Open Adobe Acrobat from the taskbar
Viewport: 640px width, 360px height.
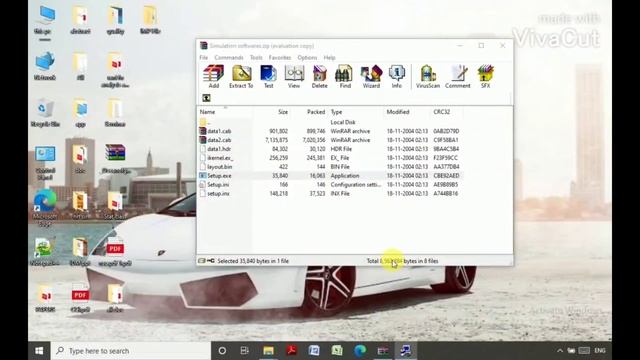291,351
